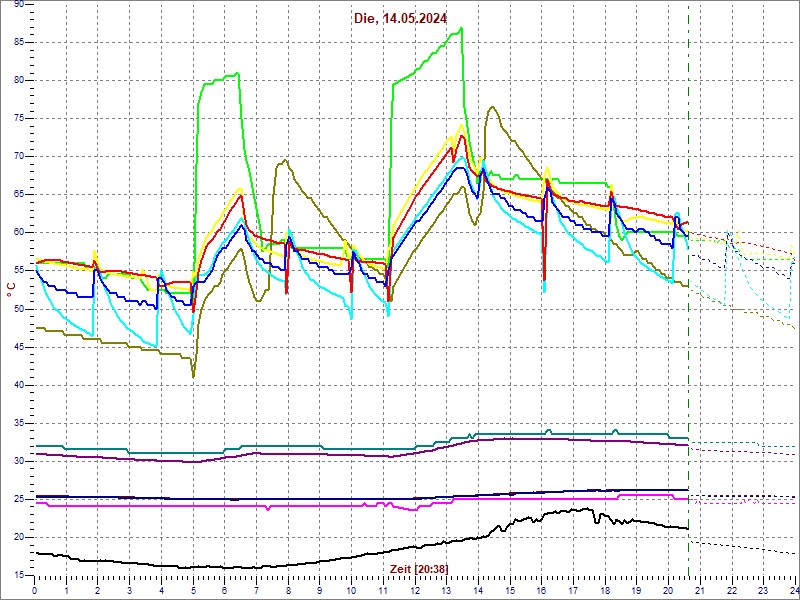Click the 80 value on the temperature axis
The width and height of the screenshot is (800, 600).
pos(18,81)
